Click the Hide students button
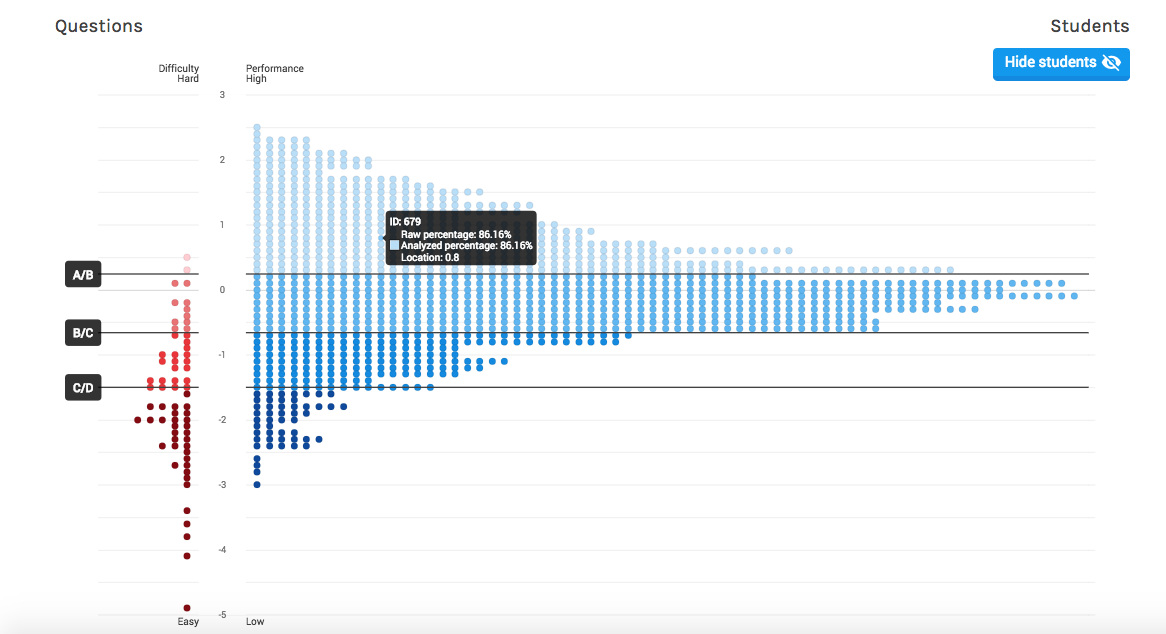This screenshot has width=1166, height=634. pos(1061,64)
